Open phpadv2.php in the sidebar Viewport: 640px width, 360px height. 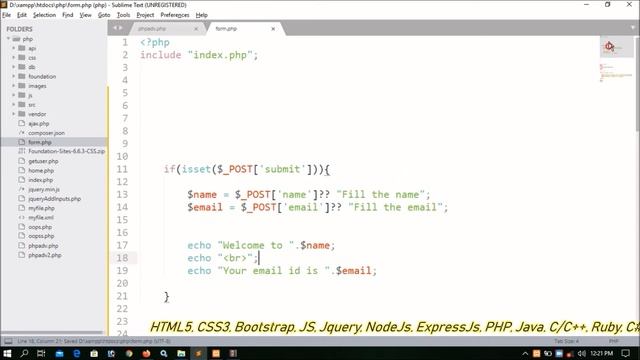(44, 255)
